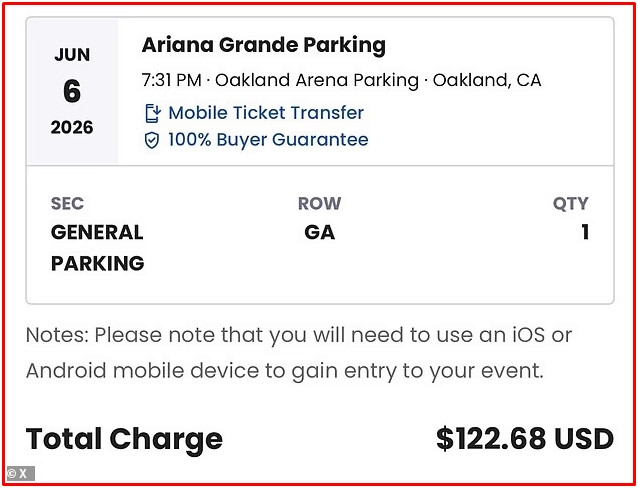
Task: Select the $122.68 USD total amount
Action: [525, 440]
